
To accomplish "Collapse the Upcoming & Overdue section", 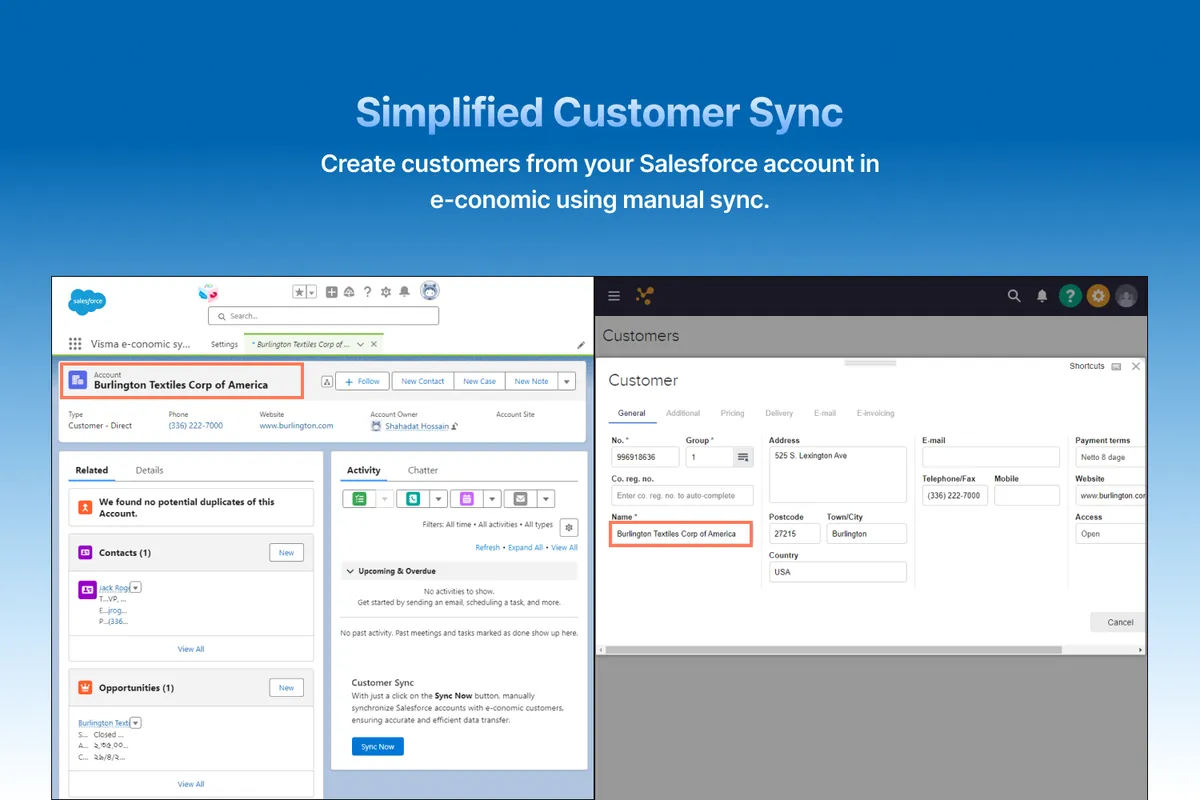I will (x=350, y=571).
